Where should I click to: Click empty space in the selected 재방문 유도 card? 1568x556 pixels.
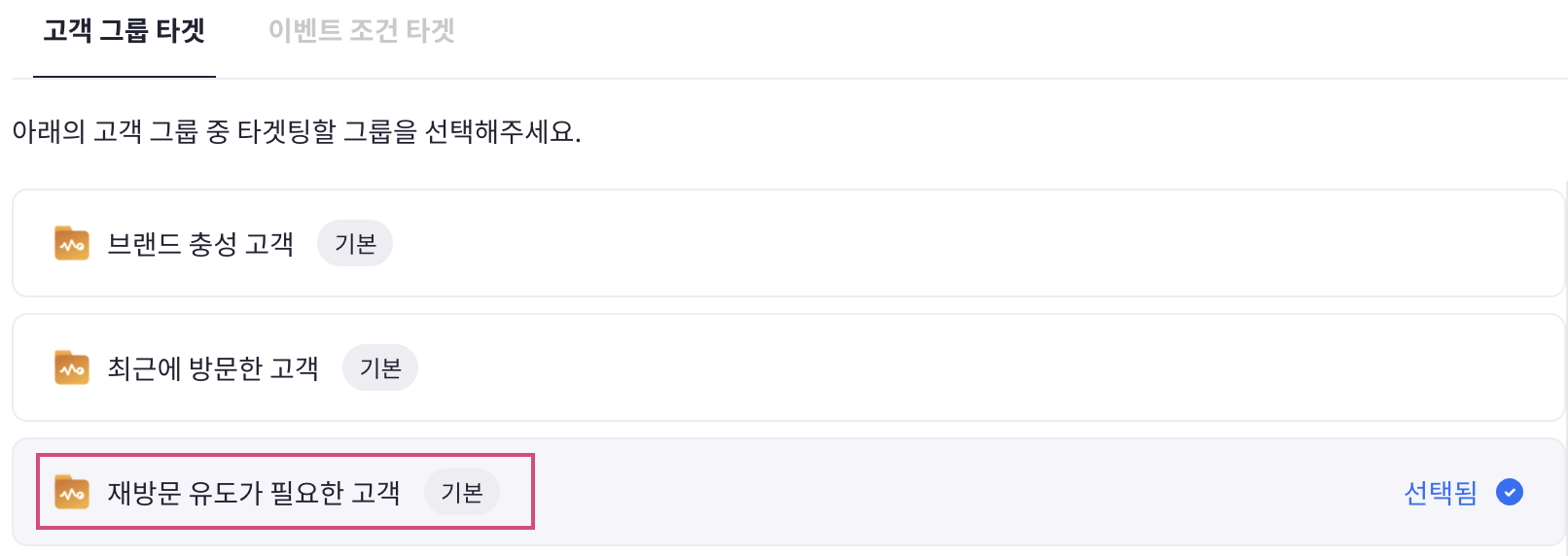[x=924, y=493]
